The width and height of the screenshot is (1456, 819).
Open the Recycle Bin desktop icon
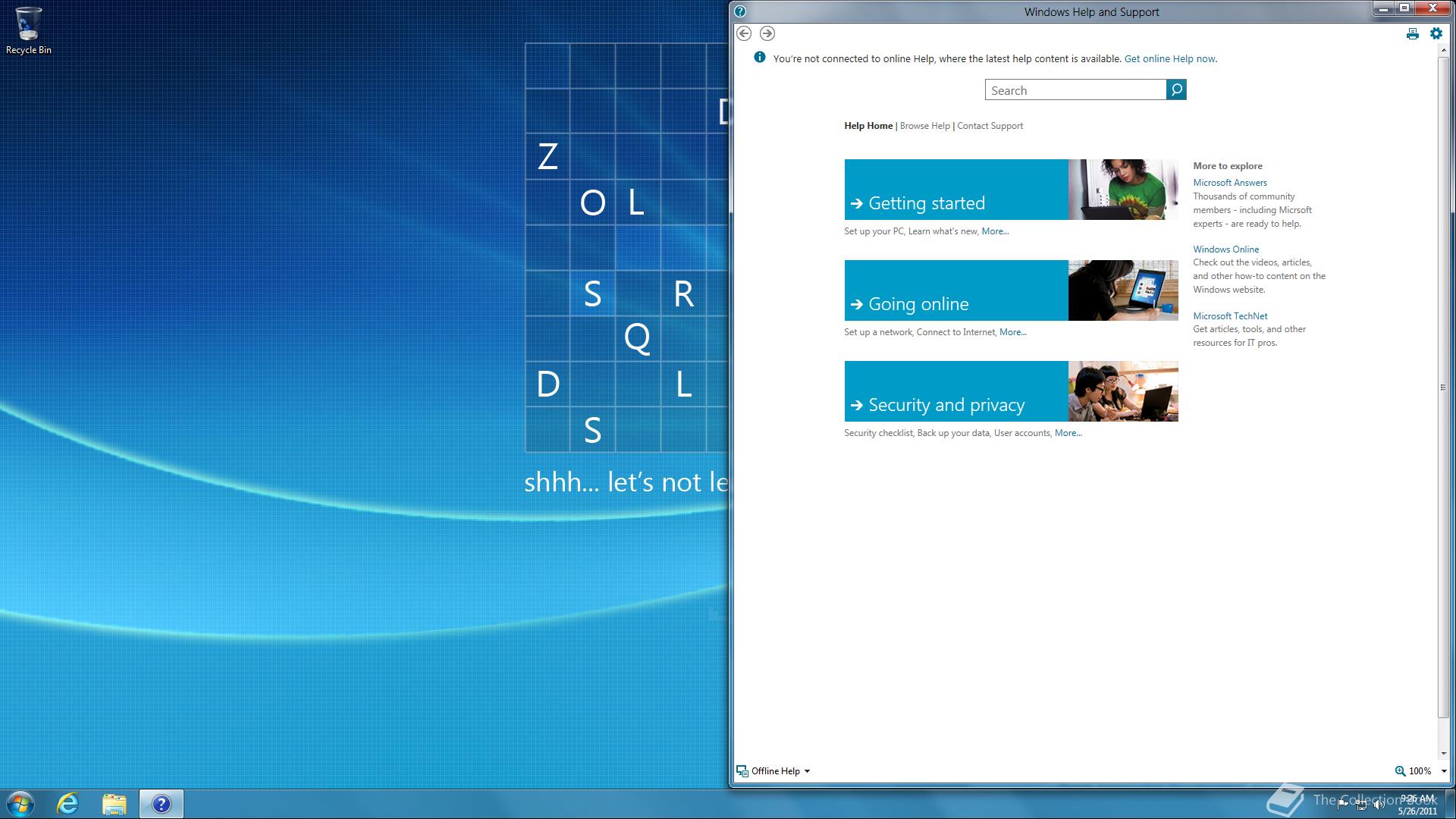tap(29, 31)
